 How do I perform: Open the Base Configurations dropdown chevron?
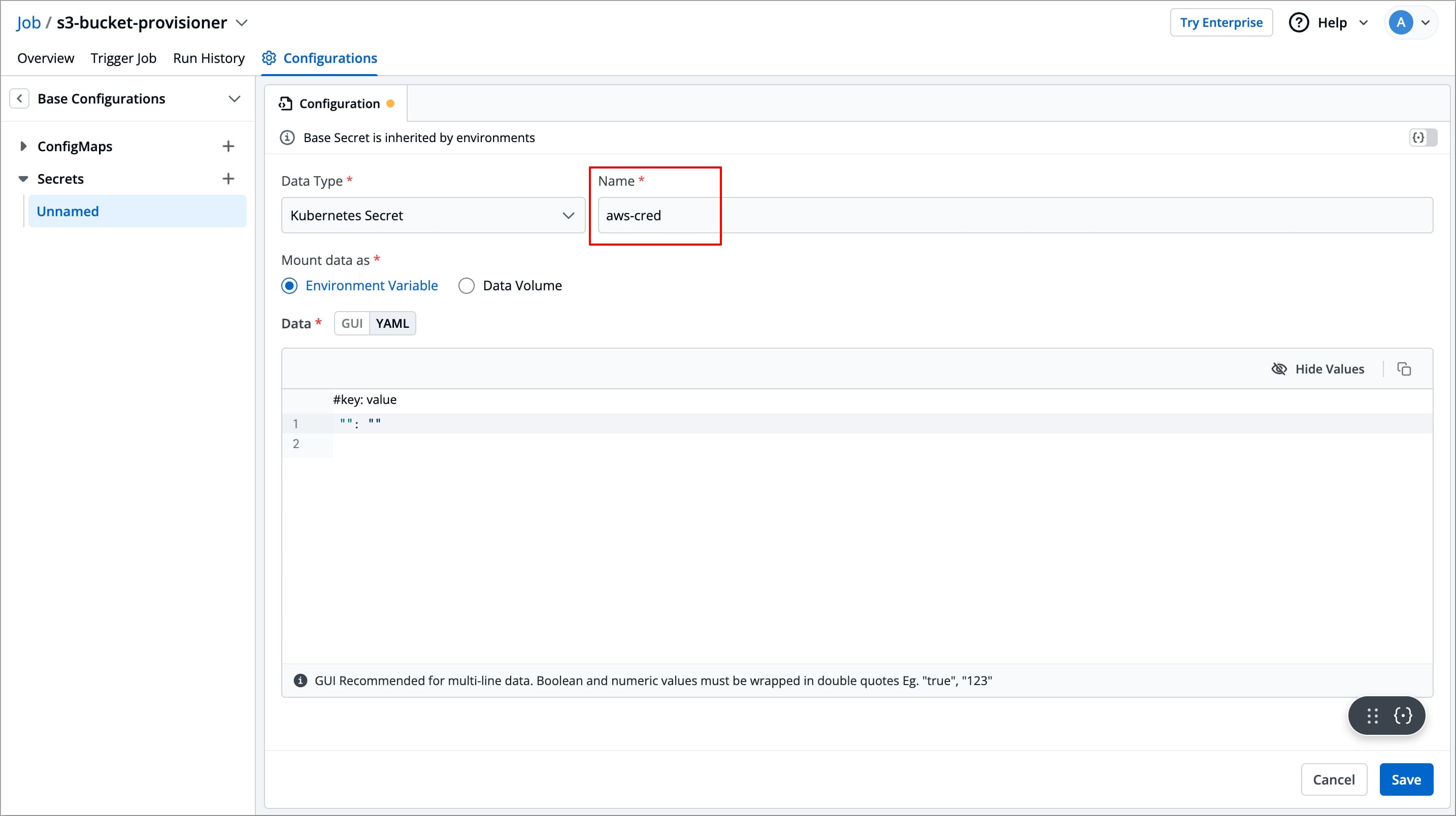coord(234,99)
